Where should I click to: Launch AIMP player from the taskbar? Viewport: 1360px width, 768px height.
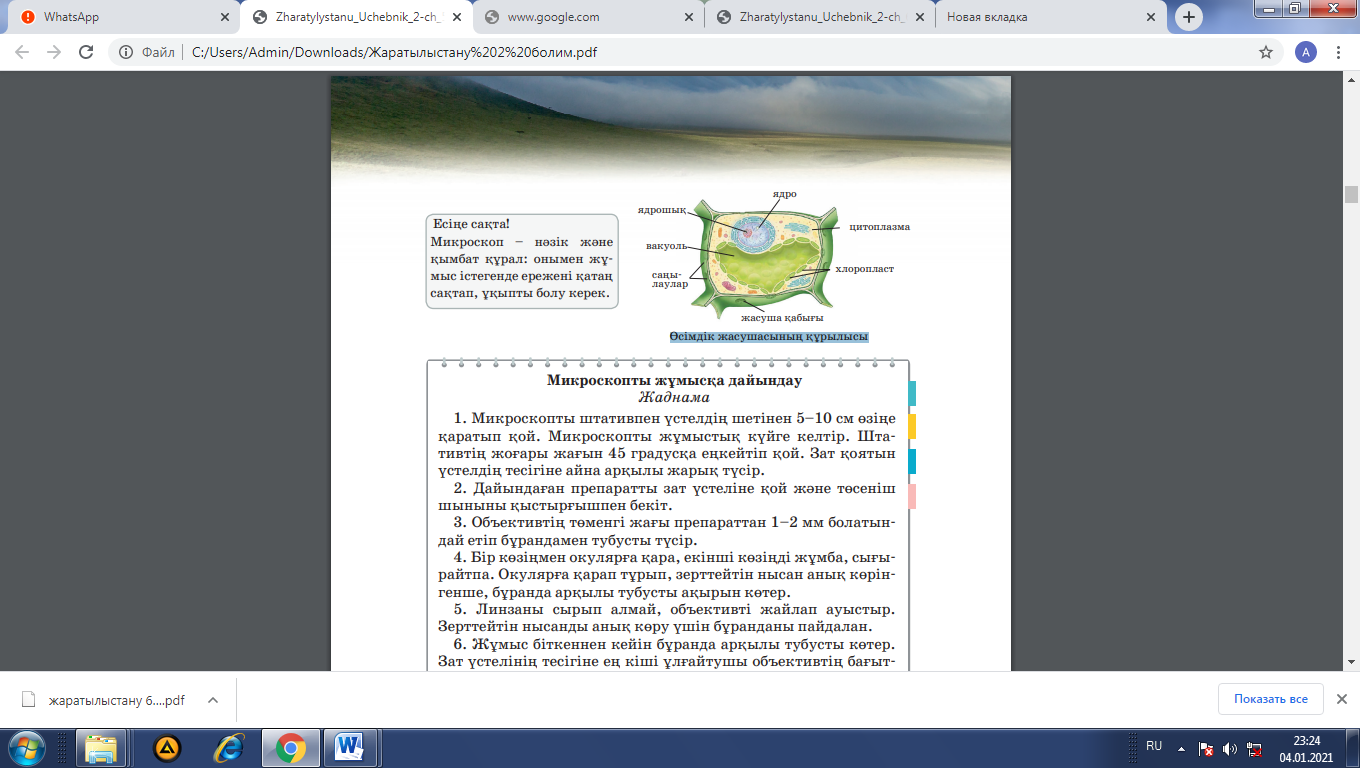pos(167,747)
